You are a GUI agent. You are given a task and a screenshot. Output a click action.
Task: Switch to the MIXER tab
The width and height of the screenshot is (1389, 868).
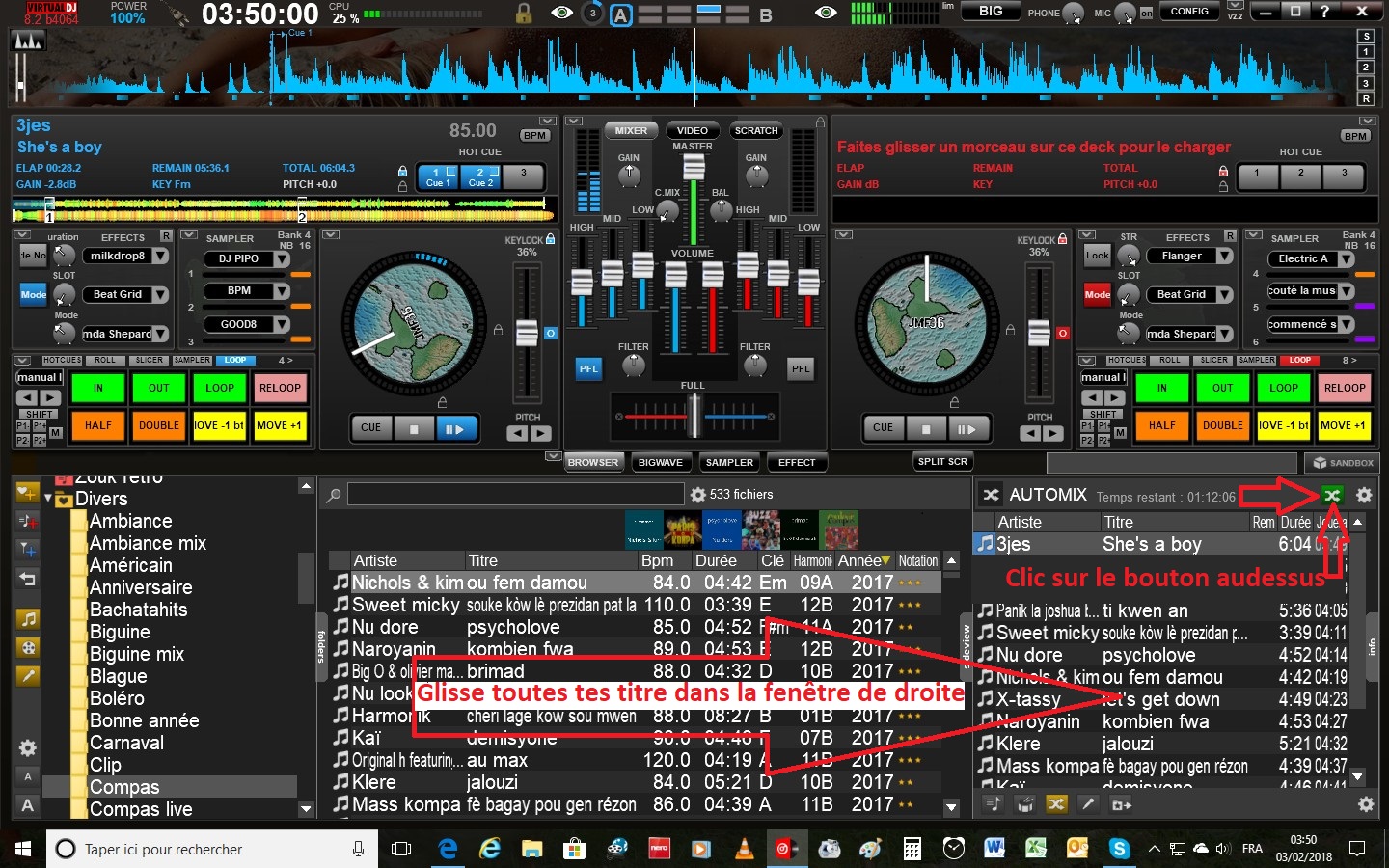(631, 131)
